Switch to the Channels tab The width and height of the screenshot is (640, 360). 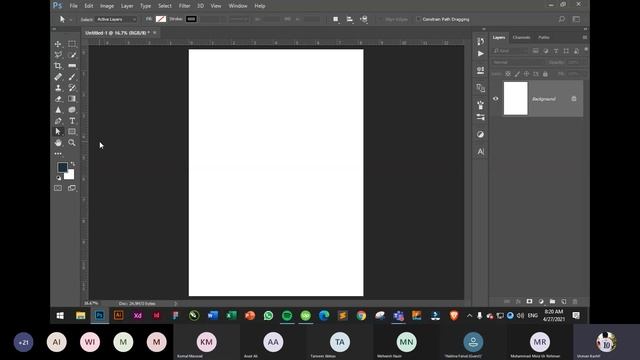click(x=521, y=38)
